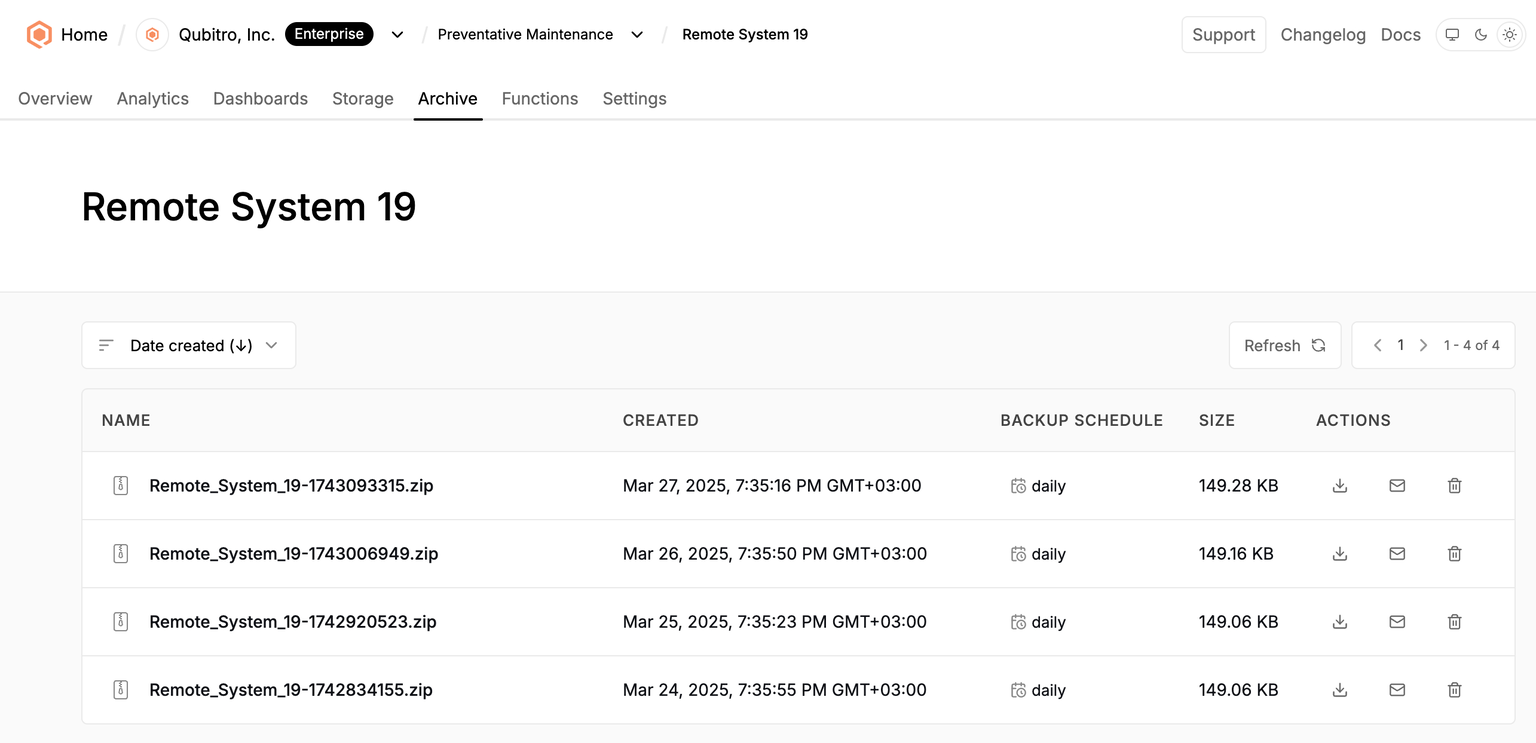Switch to light theme sun toggle

tap(1509, 35)
